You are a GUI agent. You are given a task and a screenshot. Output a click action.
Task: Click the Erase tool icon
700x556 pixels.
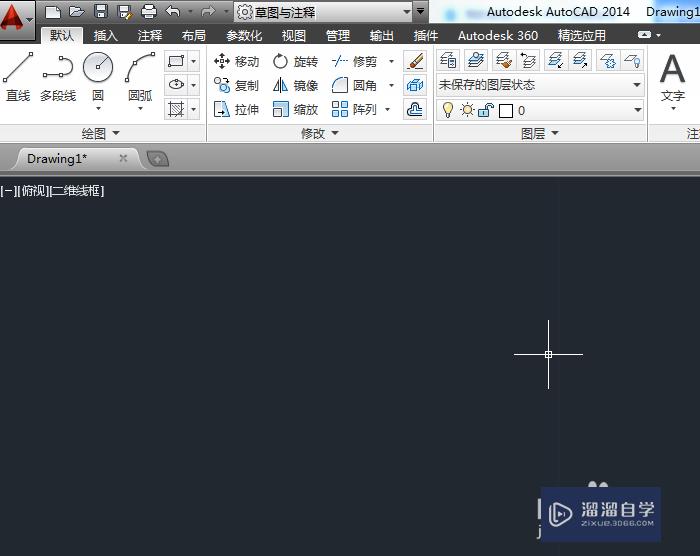pos(415,61)
